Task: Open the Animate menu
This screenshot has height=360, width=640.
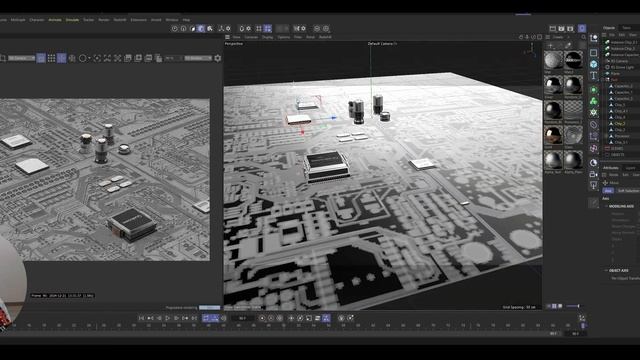Action: click(55, 20)
